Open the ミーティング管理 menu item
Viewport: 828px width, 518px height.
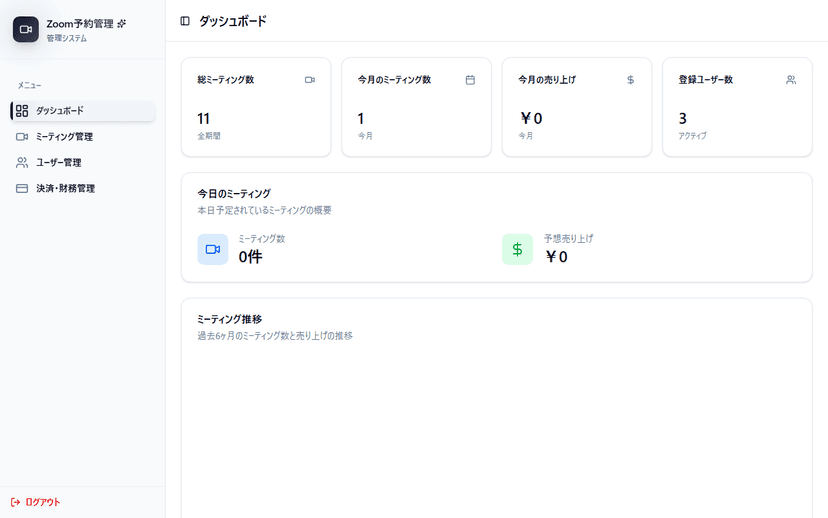pos(82,137)
